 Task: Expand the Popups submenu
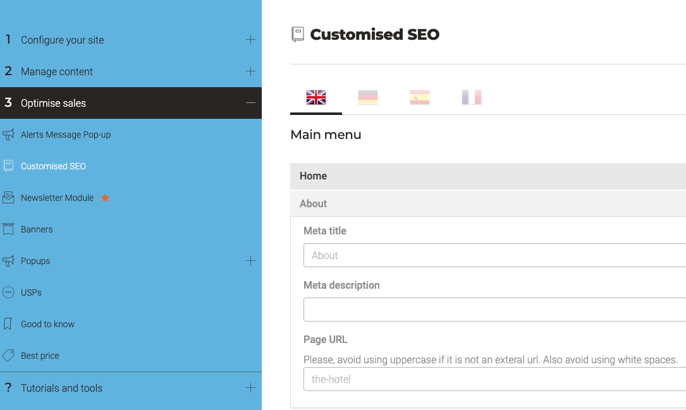(250, 261)
